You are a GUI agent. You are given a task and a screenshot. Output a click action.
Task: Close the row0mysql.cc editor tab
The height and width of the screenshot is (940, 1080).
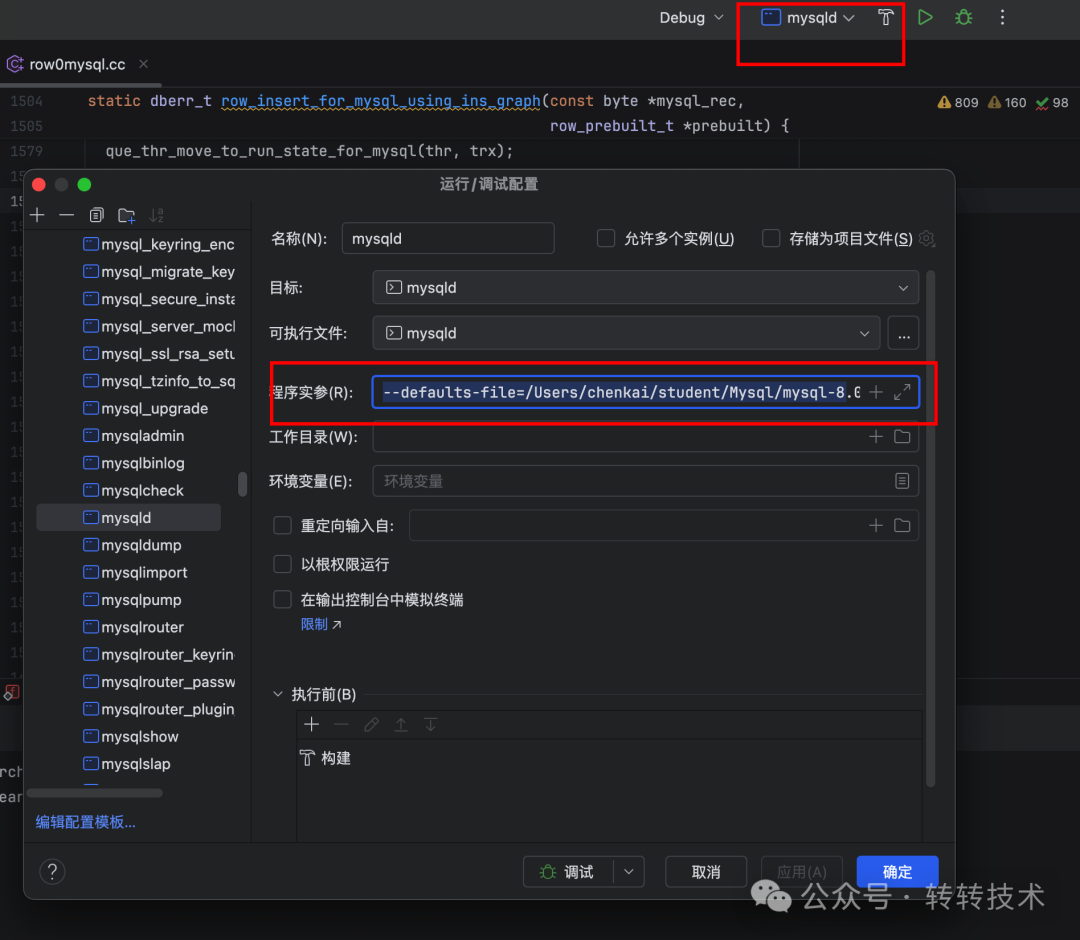coord(143,64)
